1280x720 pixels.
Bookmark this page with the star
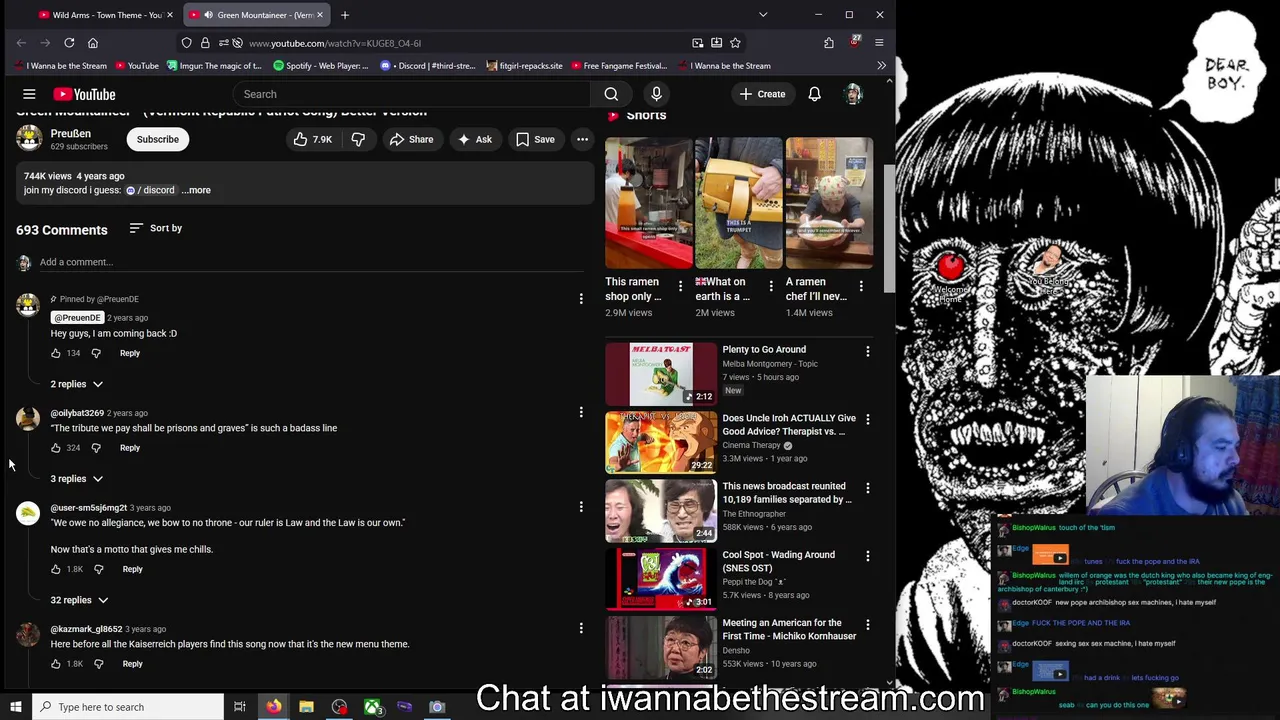coord(735,43)
